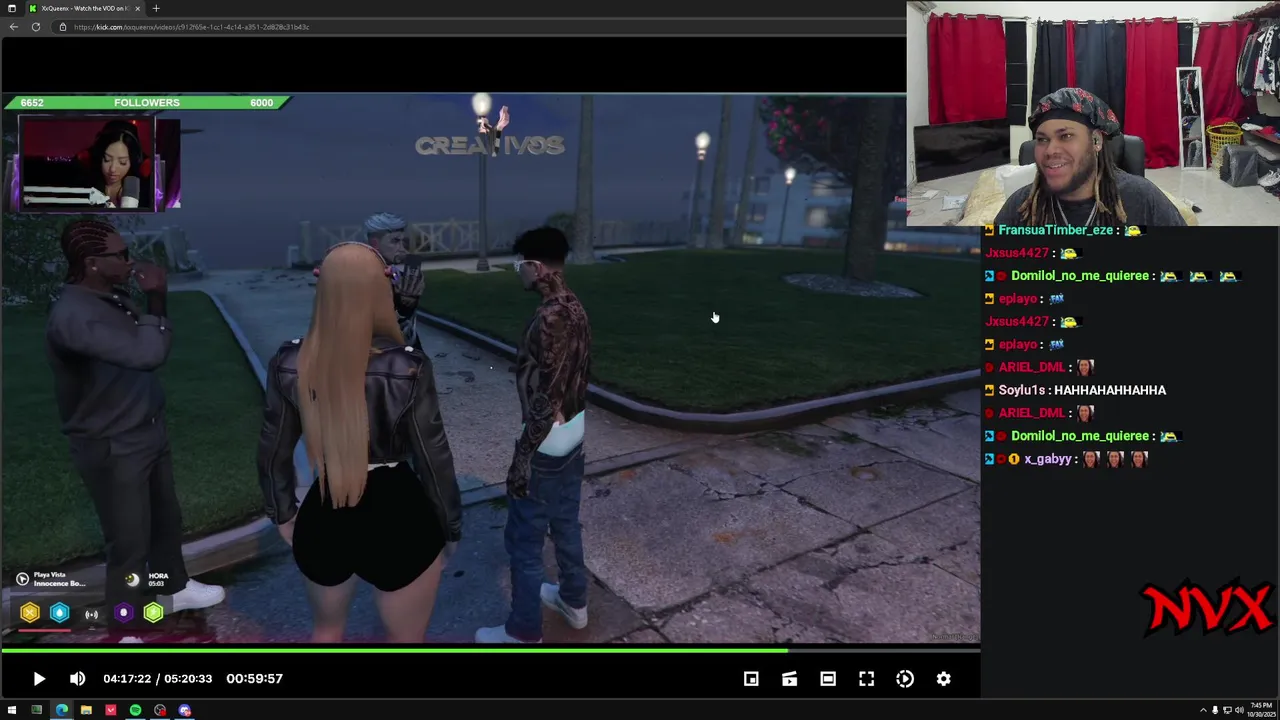Select the XxQueenx Kick VOD tab
The width and height of the screenshot is (1280, 720).
84,8
